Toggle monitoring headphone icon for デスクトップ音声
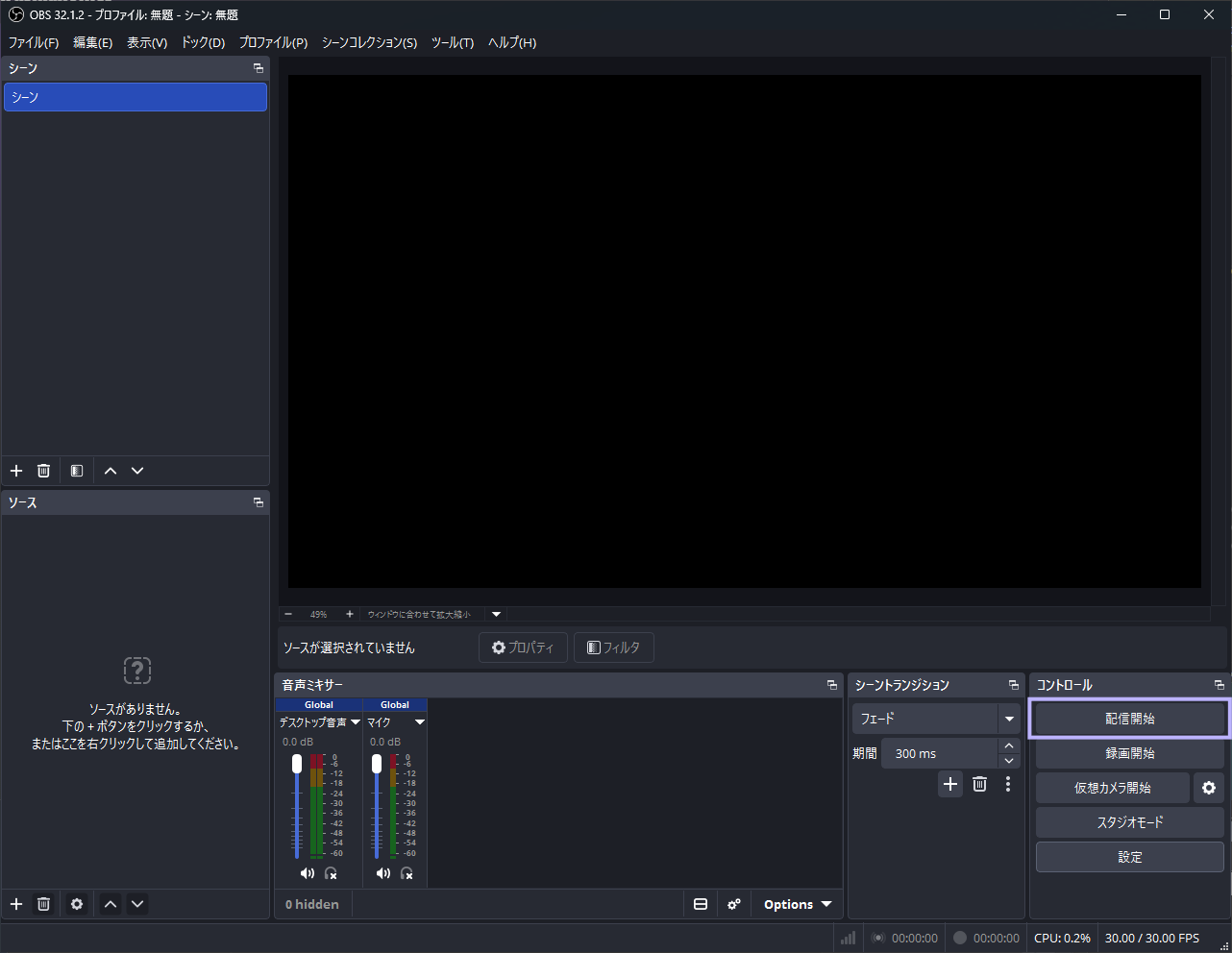Screen dimensions: 1232x953 point(331,873)
